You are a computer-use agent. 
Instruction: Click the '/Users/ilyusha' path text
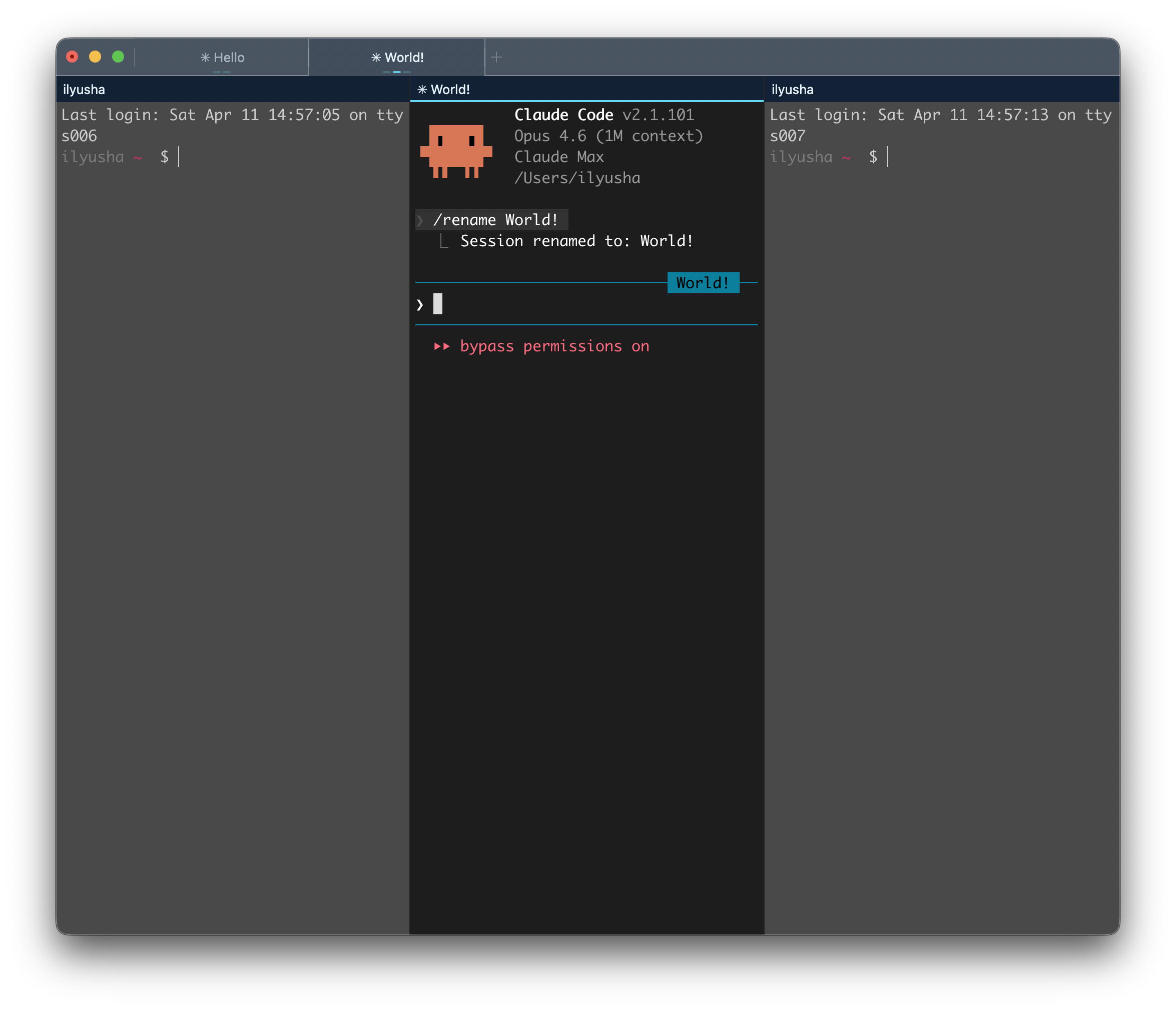click(x=577, y=178)
